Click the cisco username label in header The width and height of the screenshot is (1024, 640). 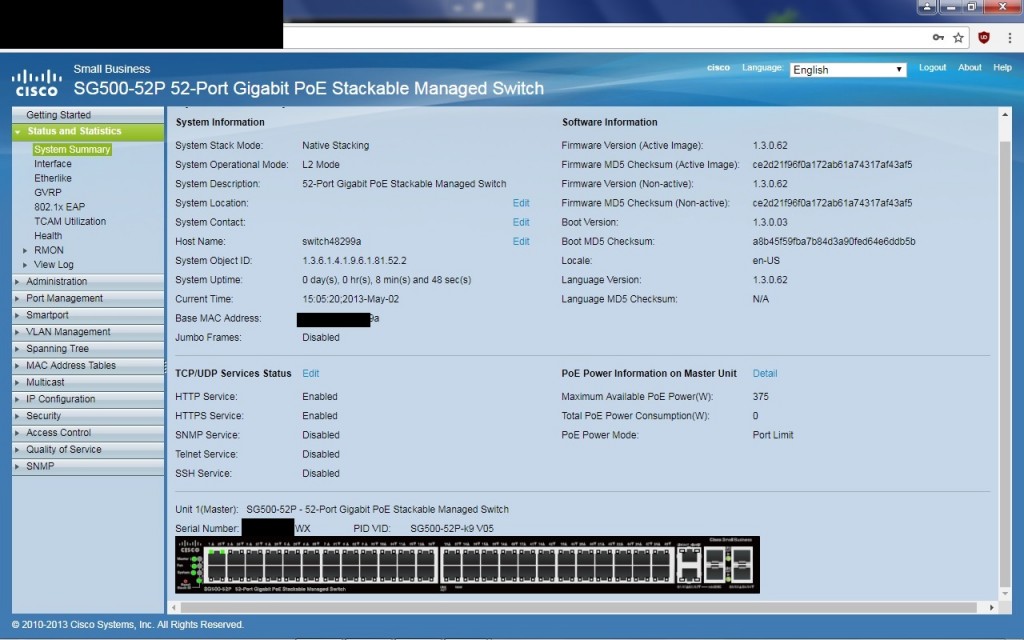718,67
